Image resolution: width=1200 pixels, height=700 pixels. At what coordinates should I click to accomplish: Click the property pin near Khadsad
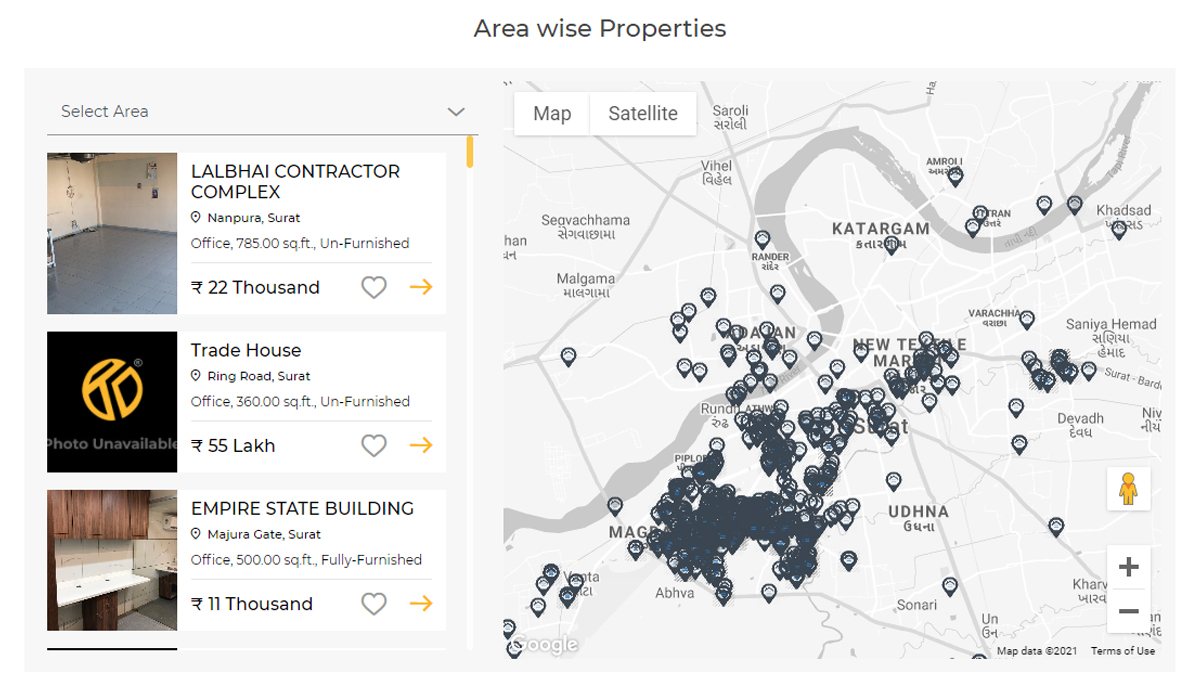point(1119,228)
